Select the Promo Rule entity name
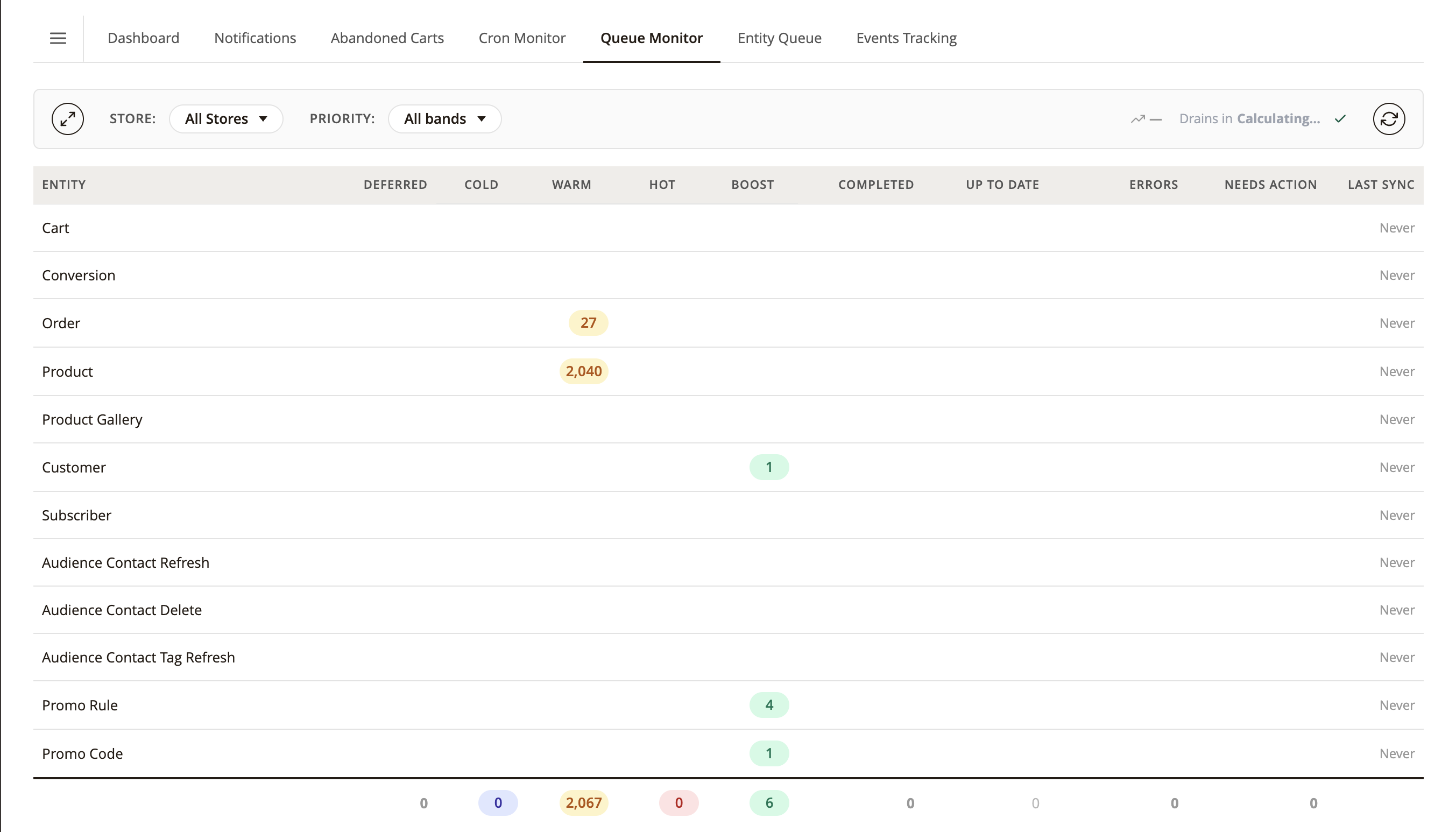Image resolution: width=1456 pixels, height=832 pixels. [x=80, y=705]
